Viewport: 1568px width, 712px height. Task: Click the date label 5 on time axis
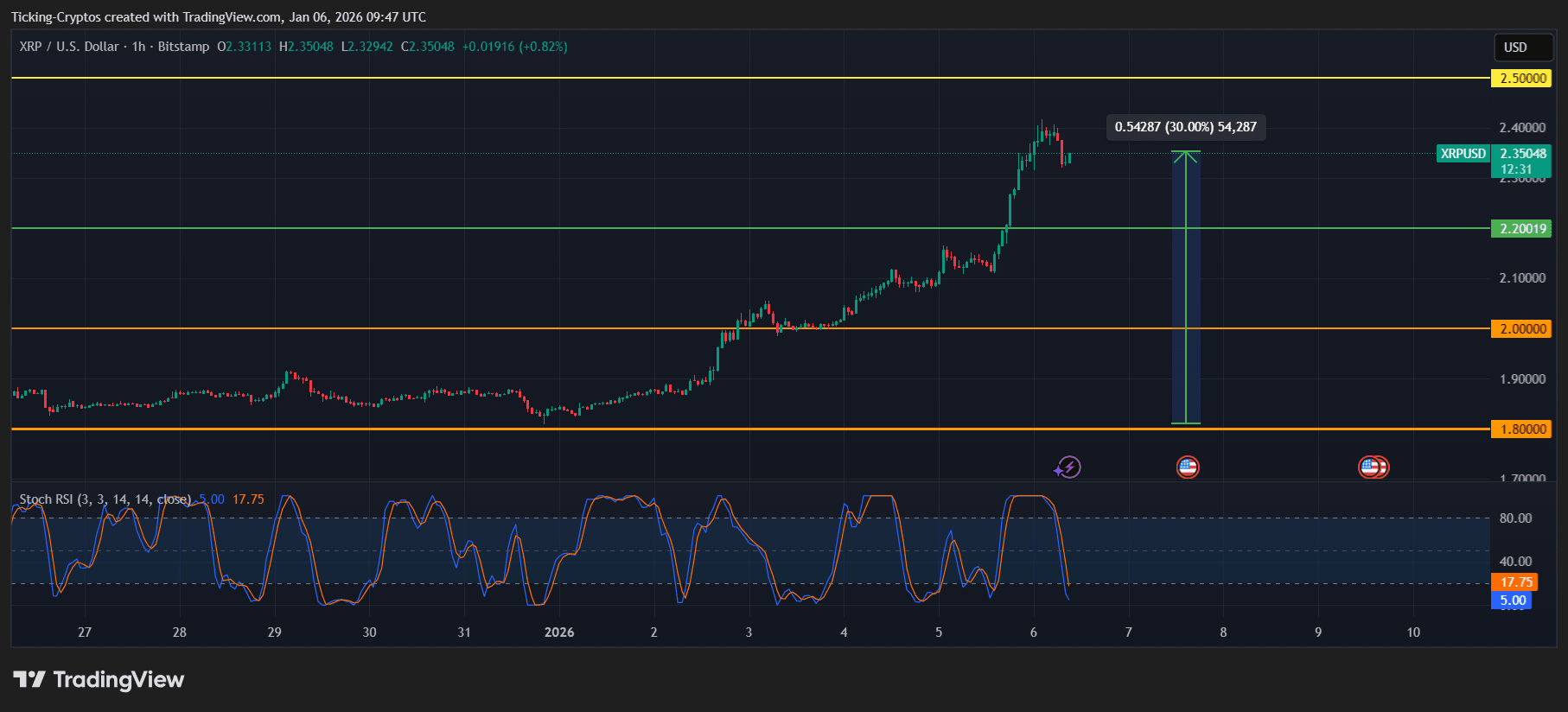[x=939, y=633]
